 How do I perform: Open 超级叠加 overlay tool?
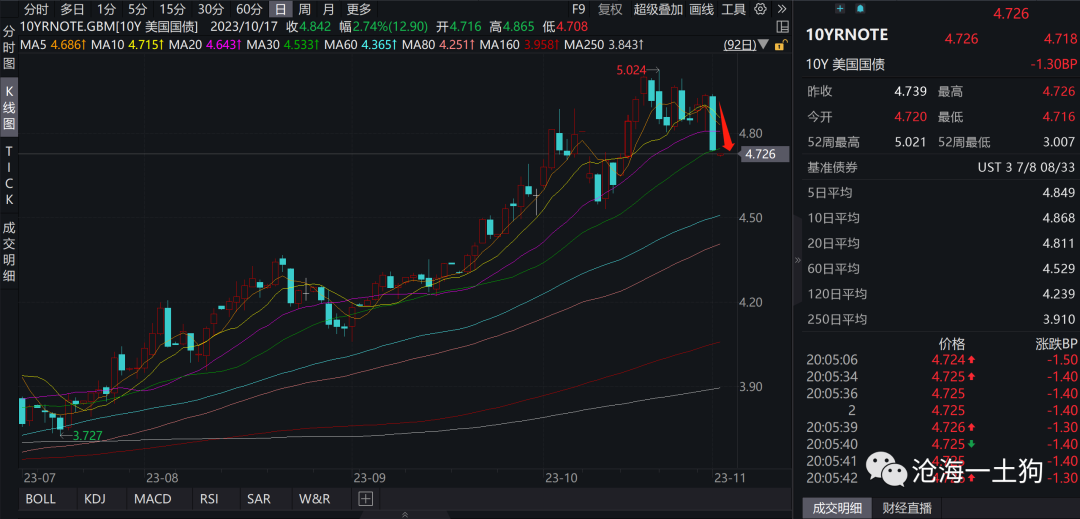658,9
